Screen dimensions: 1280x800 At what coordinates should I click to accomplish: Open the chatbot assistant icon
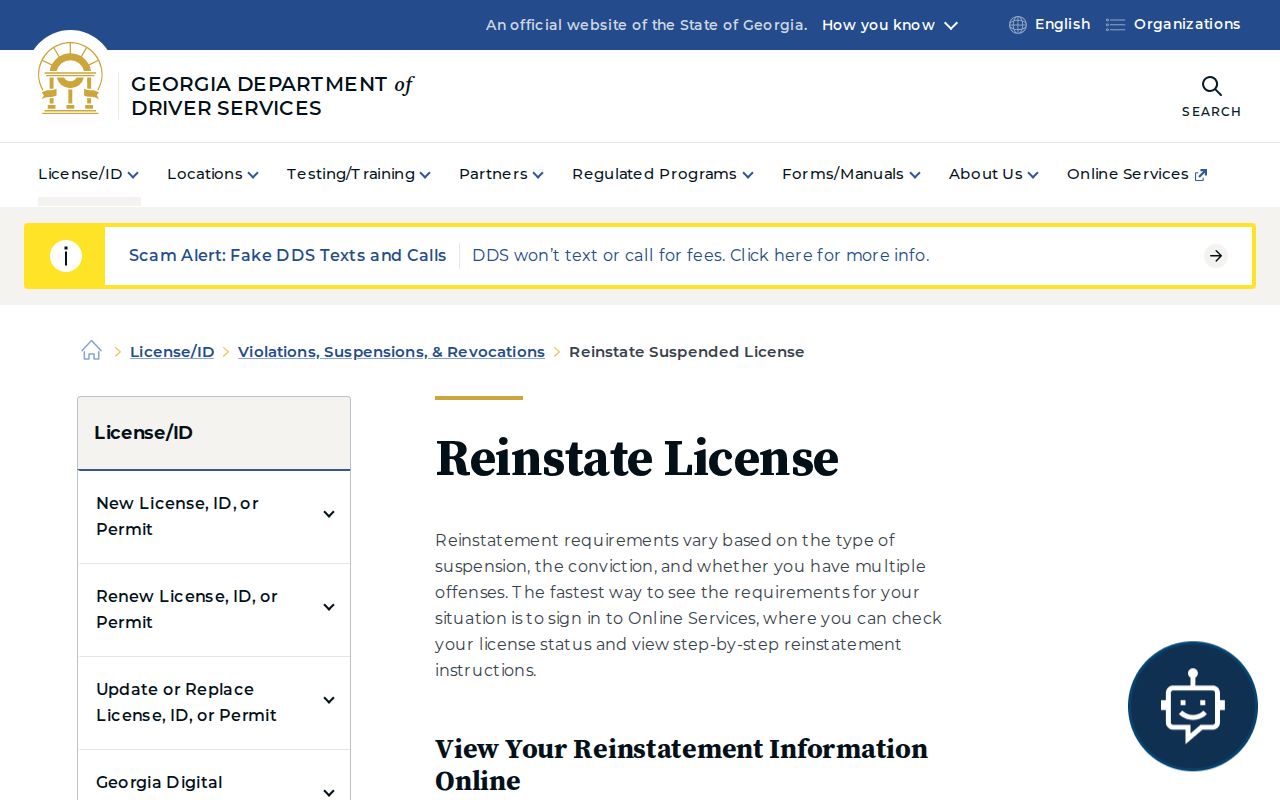pos(1192,706)
